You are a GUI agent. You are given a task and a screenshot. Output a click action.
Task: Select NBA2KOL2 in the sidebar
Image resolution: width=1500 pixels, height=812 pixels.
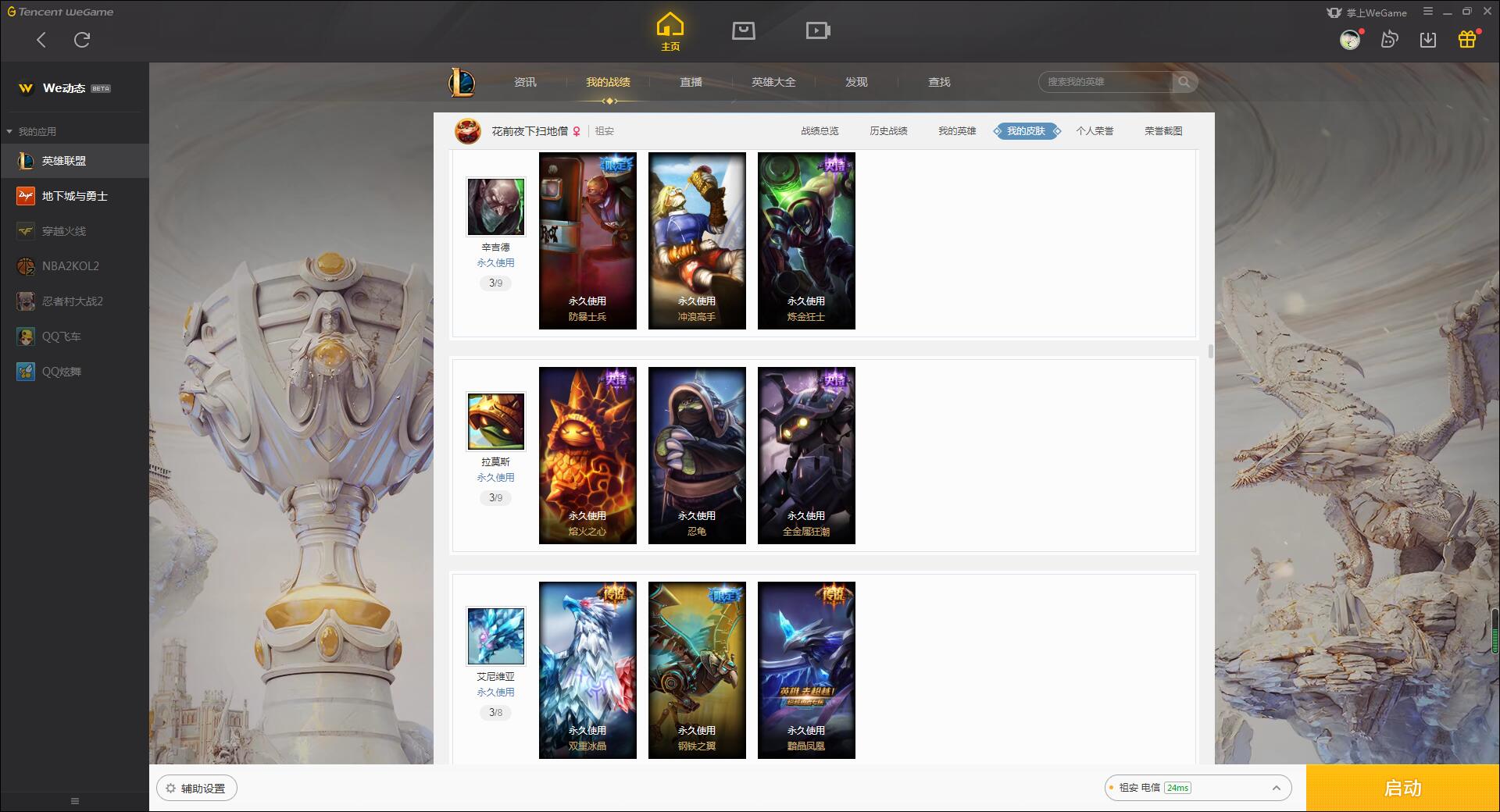pos(74,266)
